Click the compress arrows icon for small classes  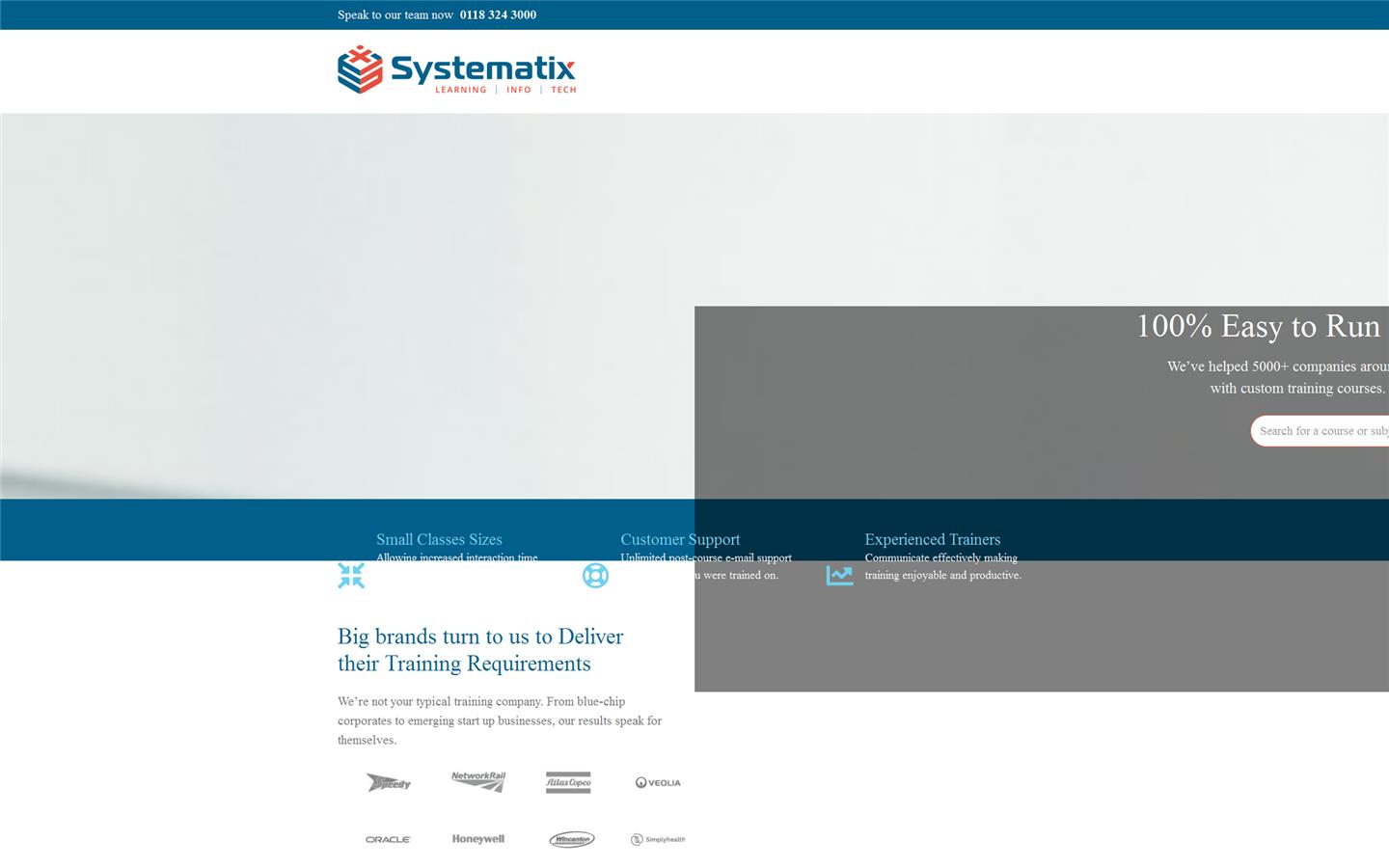tap(351, 576)
